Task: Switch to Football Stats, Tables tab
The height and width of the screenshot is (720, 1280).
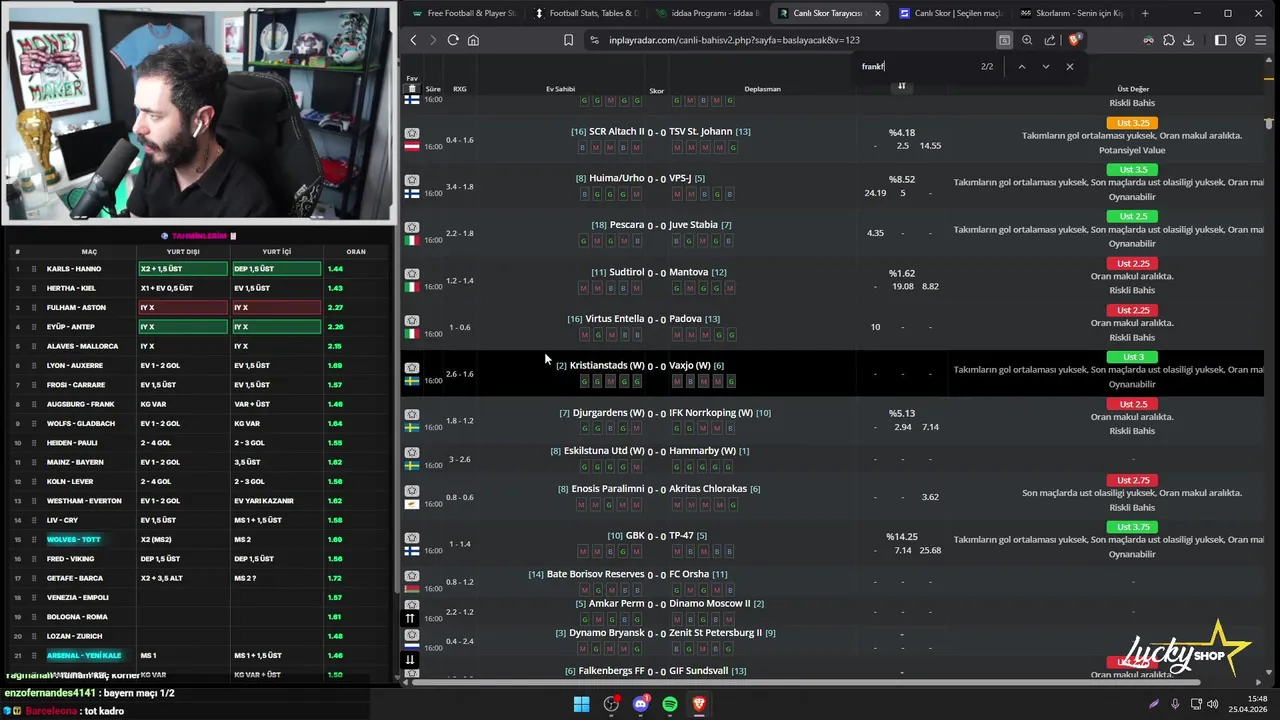Action: coord(585,13)
